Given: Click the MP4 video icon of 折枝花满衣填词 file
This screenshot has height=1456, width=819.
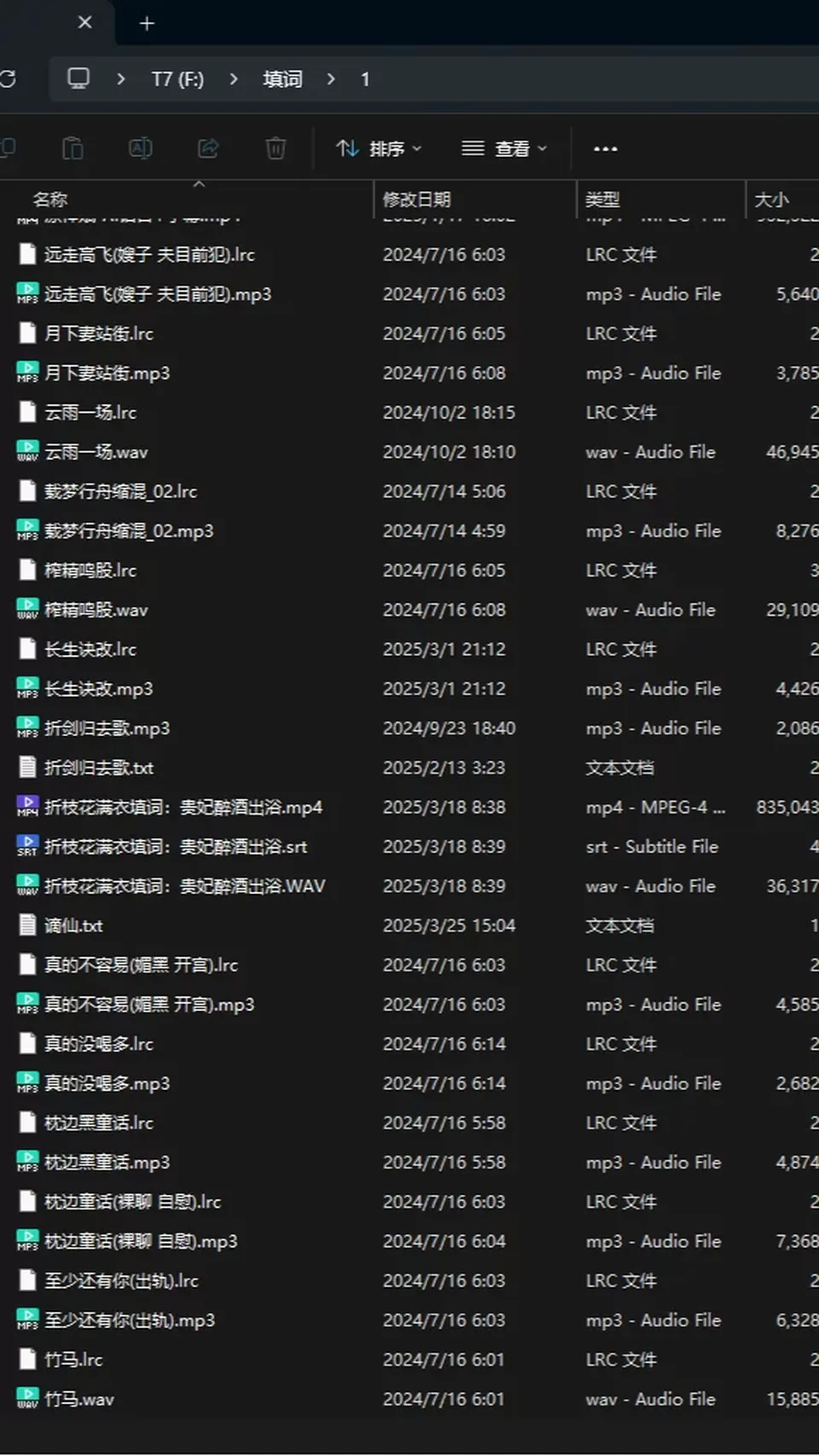Looking at the screenshot, I should (x=27, y=807).
